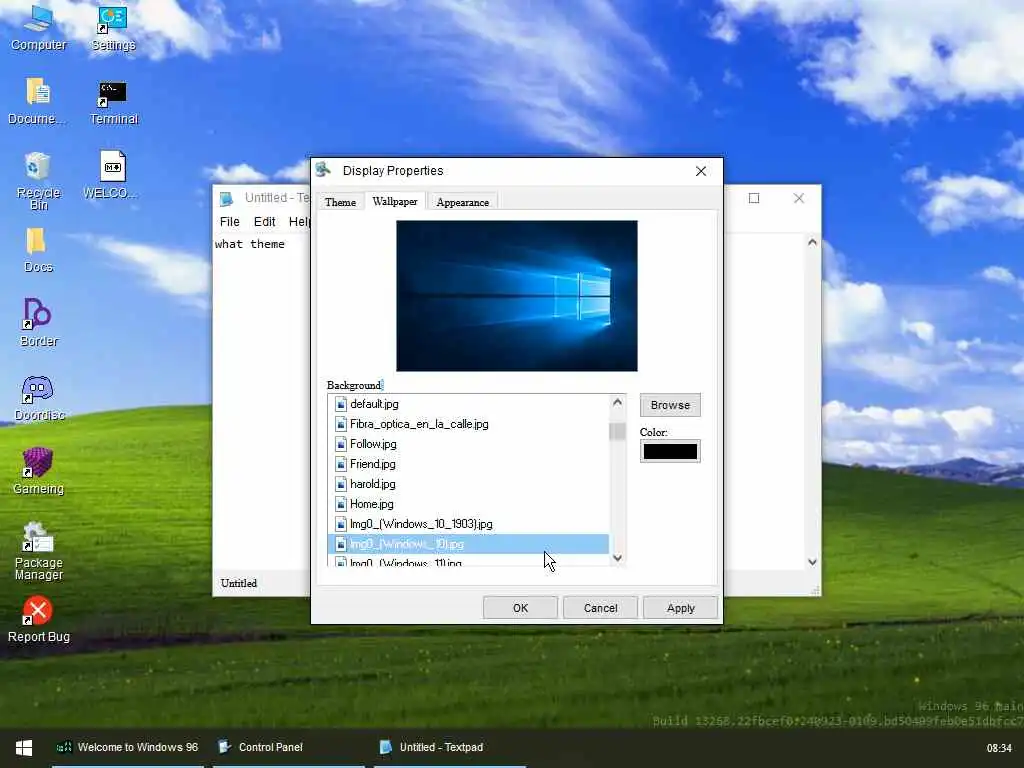
Task: Maximize the Textpad window
Action: click(754, 198)
